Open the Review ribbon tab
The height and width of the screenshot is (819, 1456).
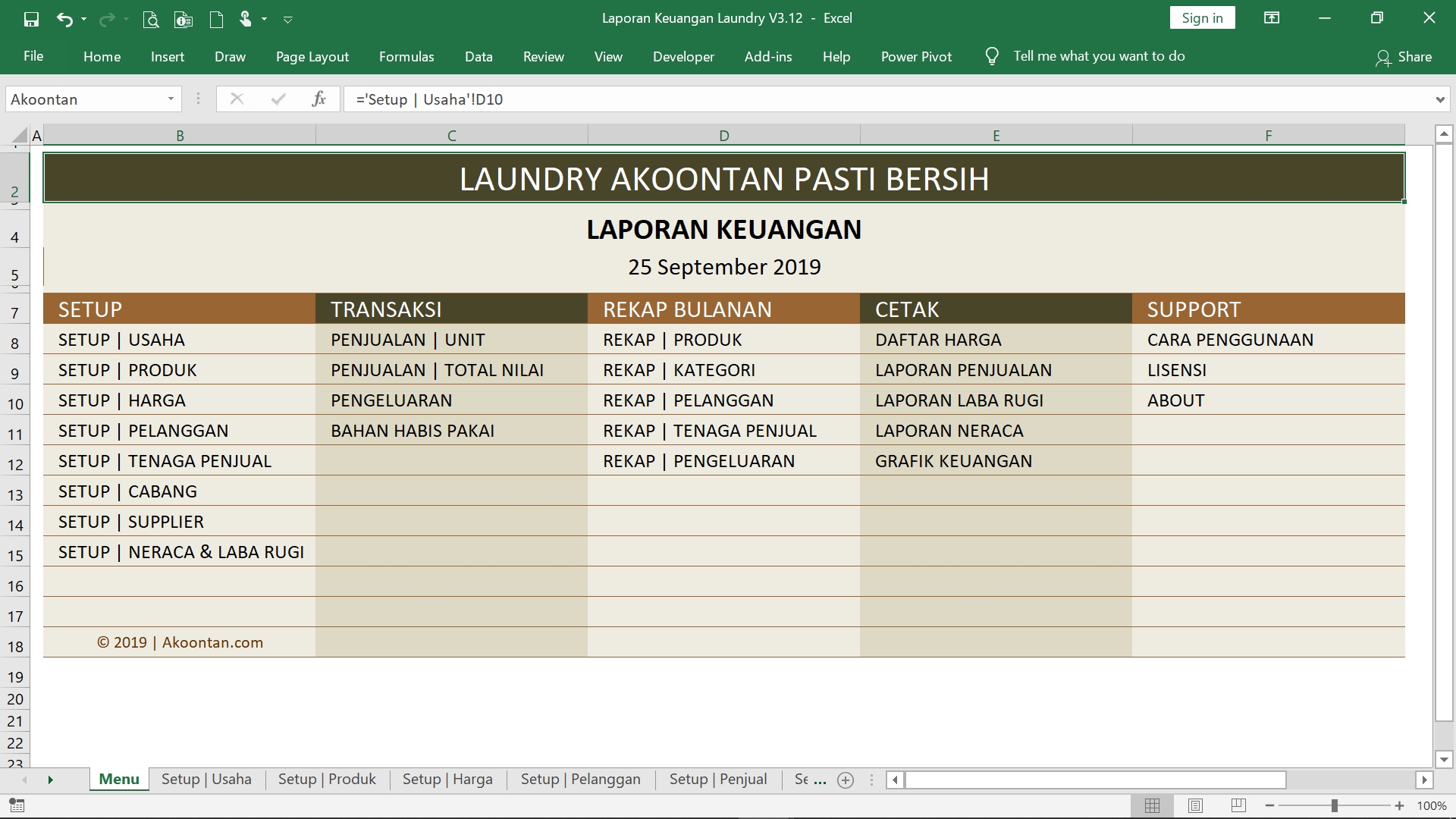pyautogui.click(x=544, y=56)
